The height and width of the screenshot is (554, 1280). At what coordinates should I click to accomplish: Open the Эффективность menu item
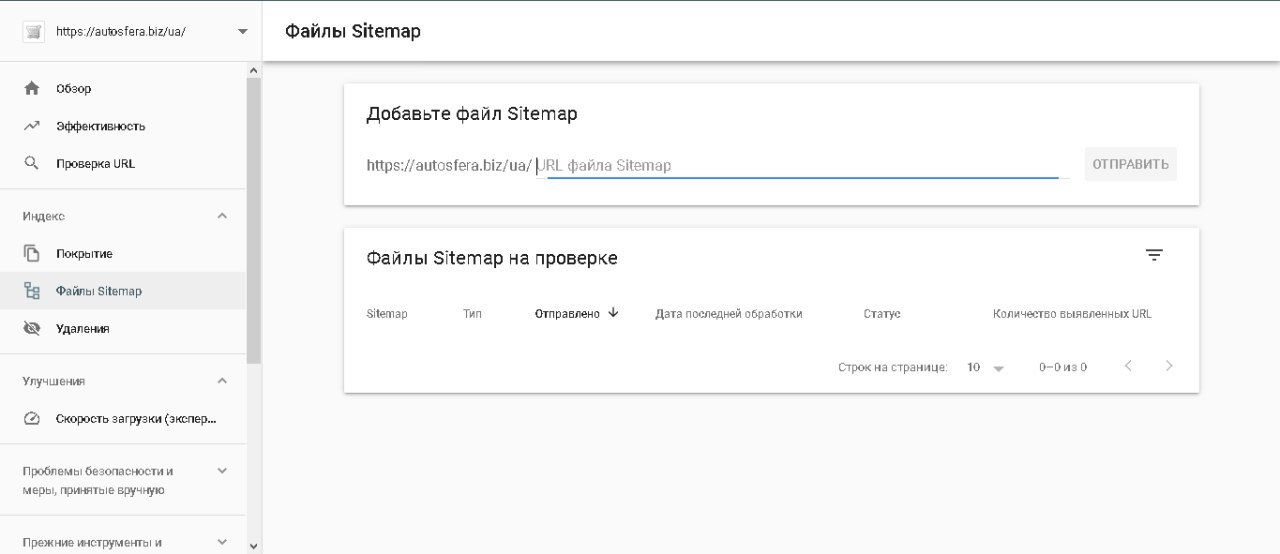pyautogui.click(x=124, y=126)
